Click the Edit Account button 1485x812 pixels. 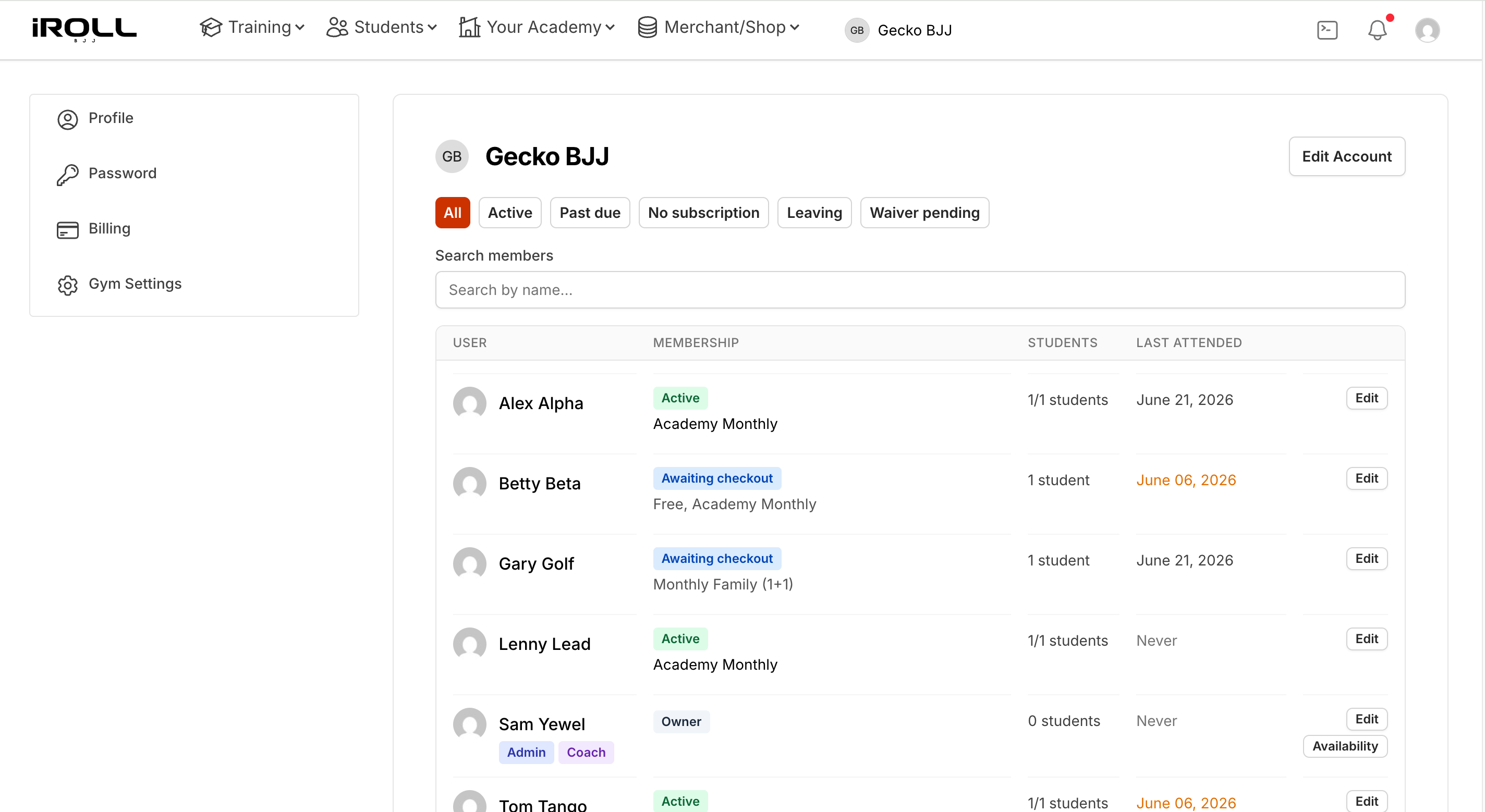coord(1347,156)
